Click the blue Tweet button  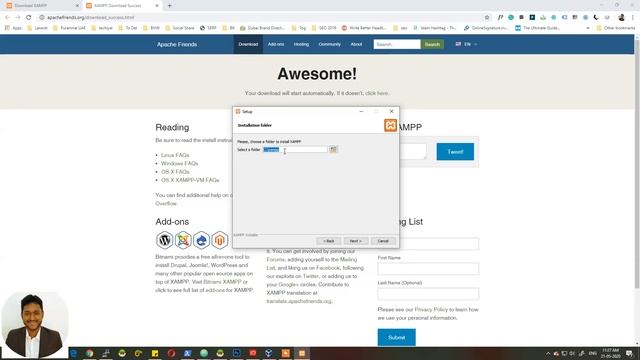(455, 152)
